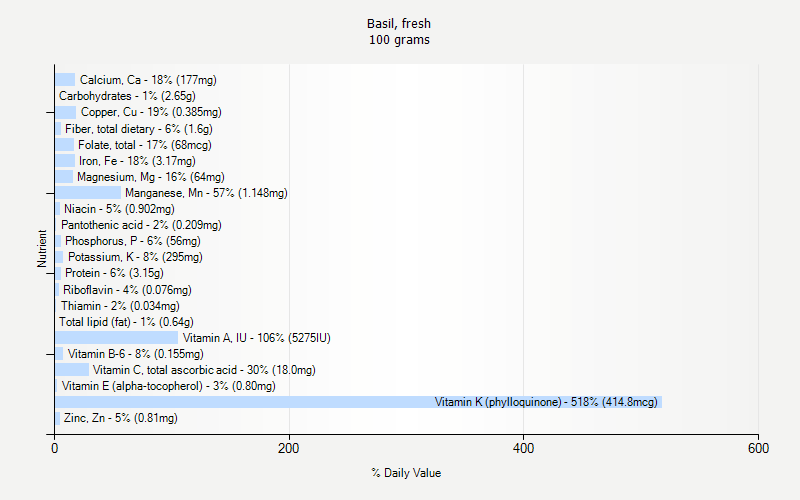Click the '100 grams' subtitle
The image size is (800, 500).
(399, 40)
